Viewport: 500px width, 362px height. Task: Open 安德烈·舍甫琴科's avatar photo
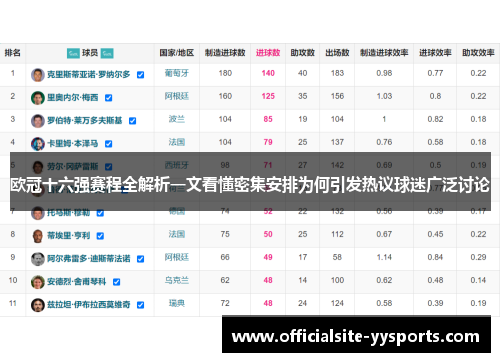[x=38, y=282]
